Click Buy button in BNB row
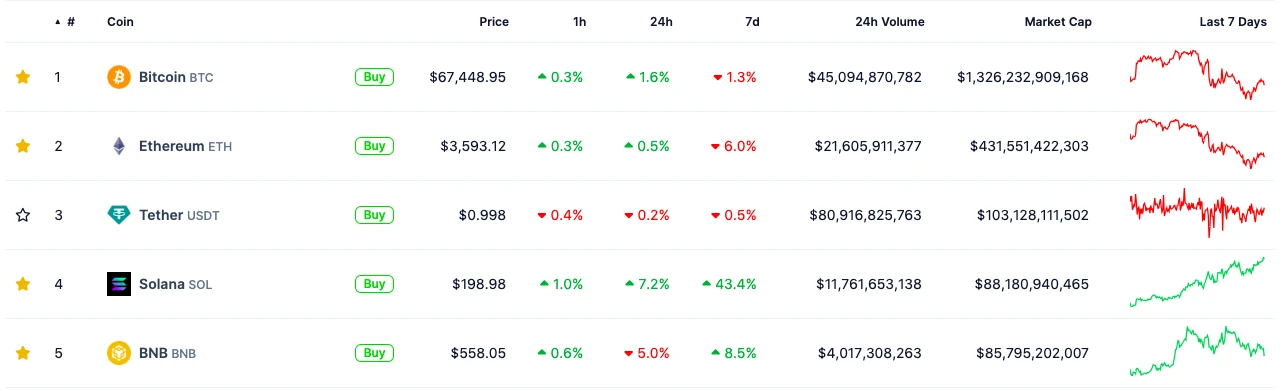This screenshot has width=1287, height=391. pyautogui.click(x=374, y=353)
